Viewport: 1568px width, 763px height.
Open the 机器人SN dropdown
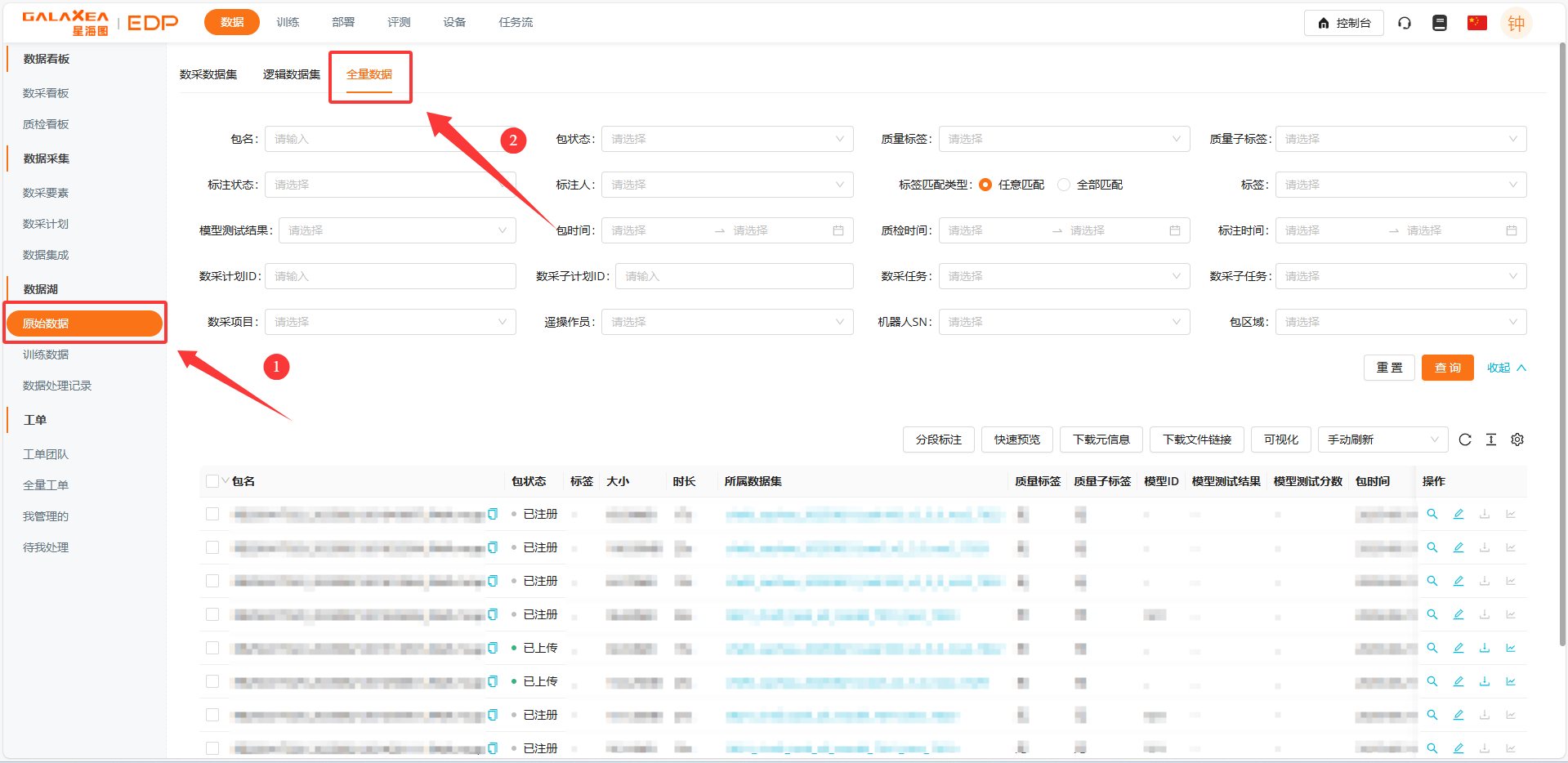tap(1064, 322)
